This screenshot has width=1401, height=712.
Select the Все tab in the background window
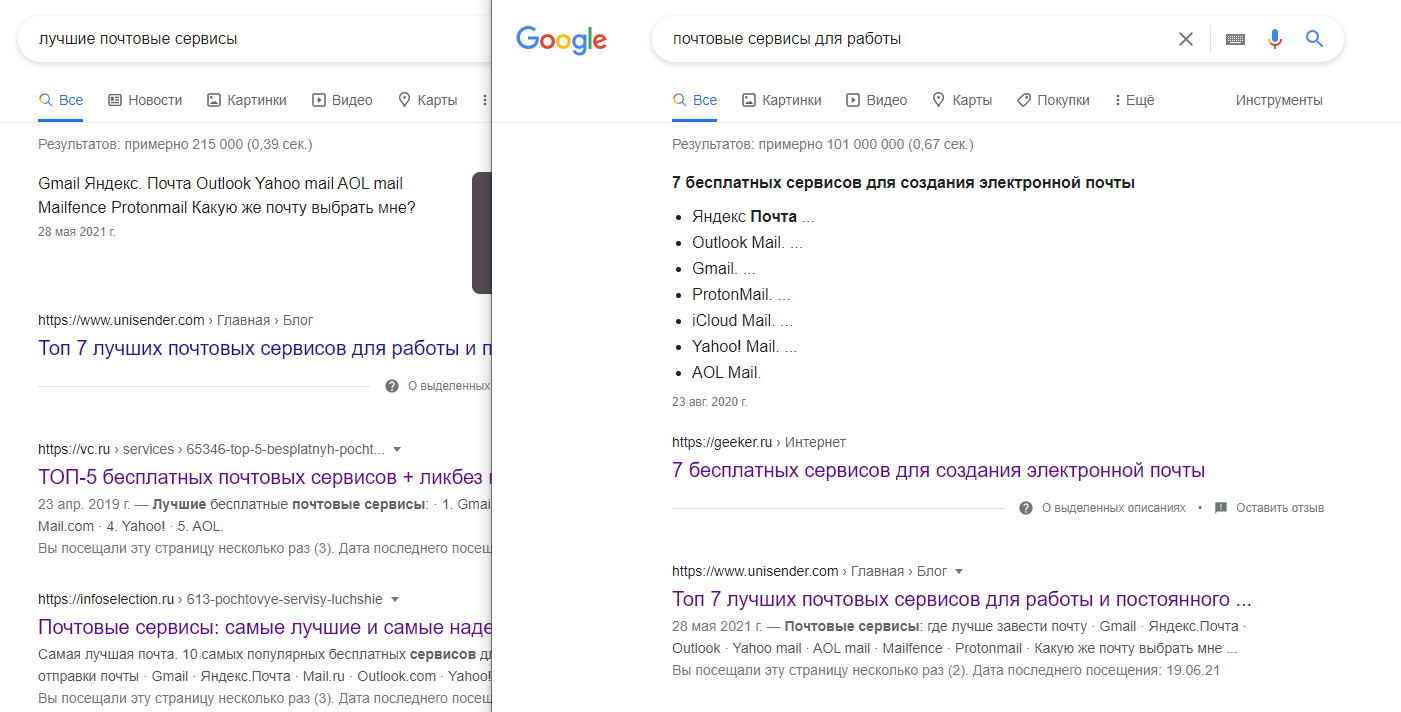point(61,100)
